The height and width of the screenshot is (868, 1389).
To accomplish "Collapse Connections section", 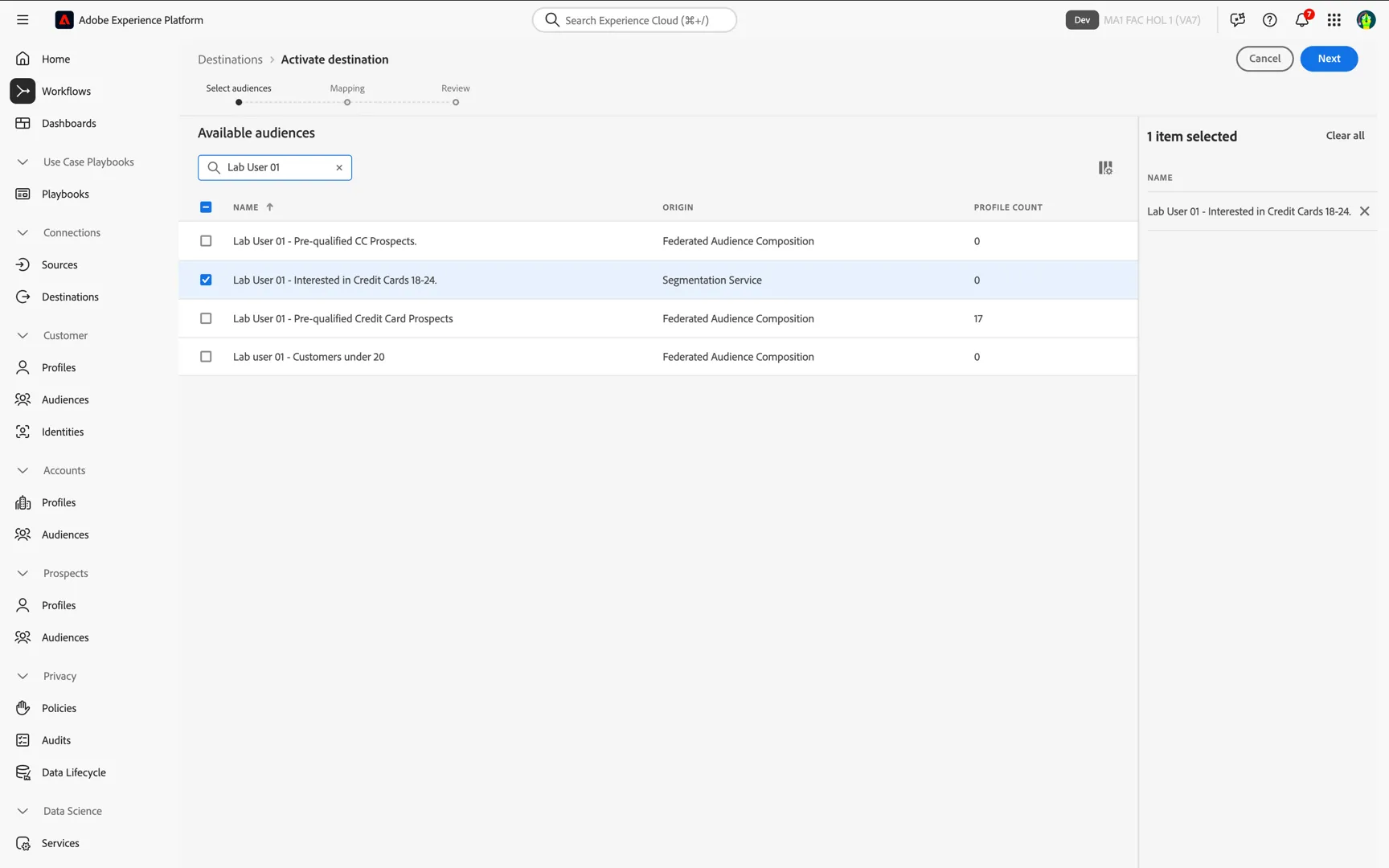I will [23, 232].
